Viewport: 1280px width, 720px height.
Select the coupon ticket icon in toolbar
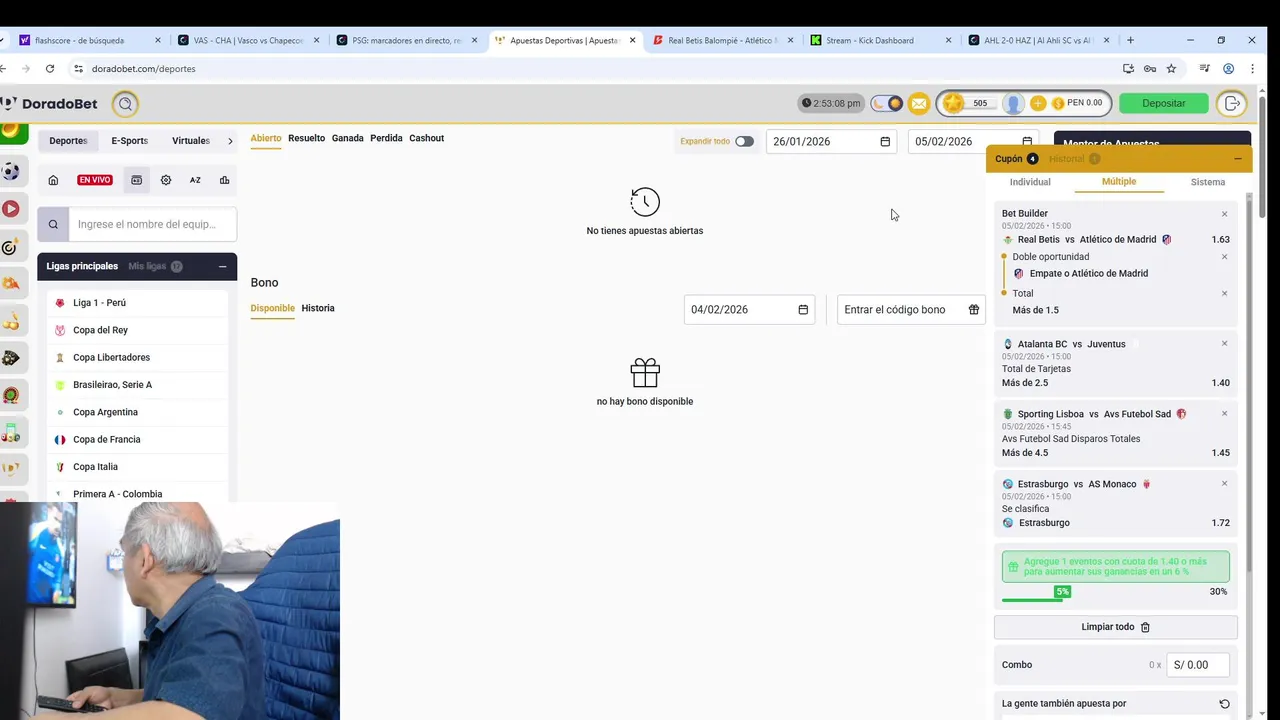click(x=137, y=180)
